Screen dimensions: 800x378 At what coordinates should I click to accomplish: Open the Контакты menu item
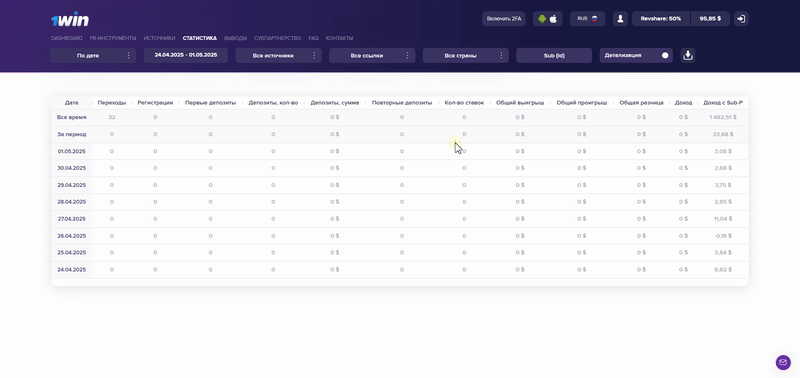(x=339, y=38)
